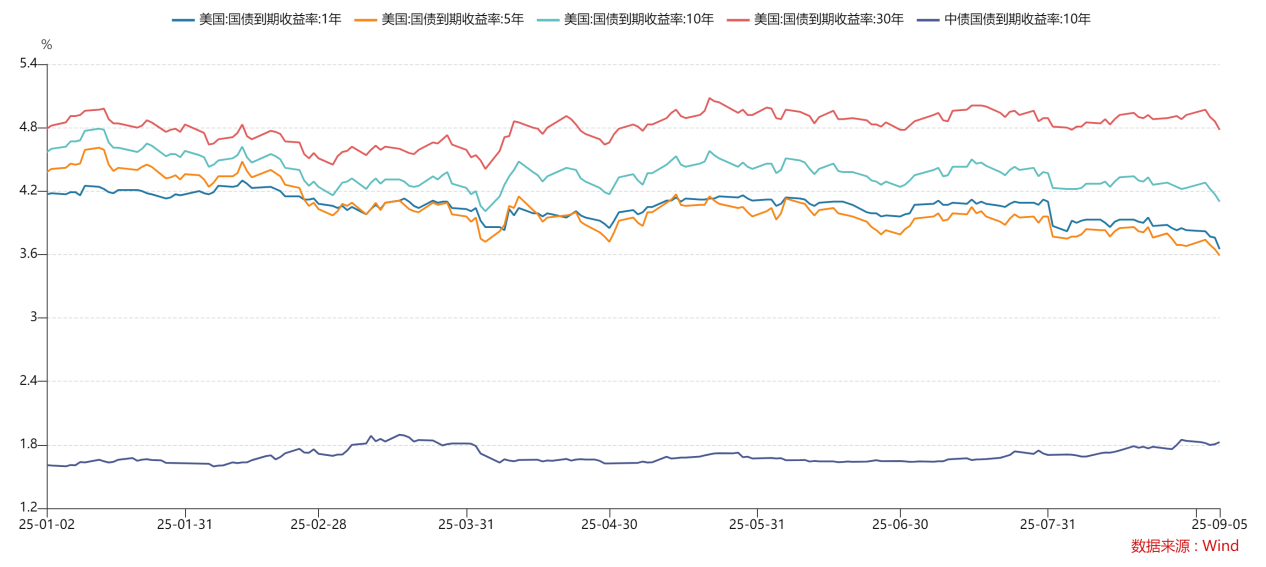Select the 25-09-05 x-axis date label
The image size is (1266, 567).
pyautogui.click(x=1219, y=524)
